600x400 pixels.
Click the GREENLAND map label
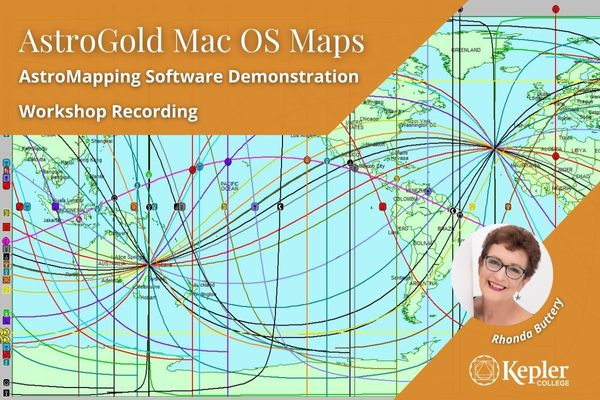pos(466,50)
